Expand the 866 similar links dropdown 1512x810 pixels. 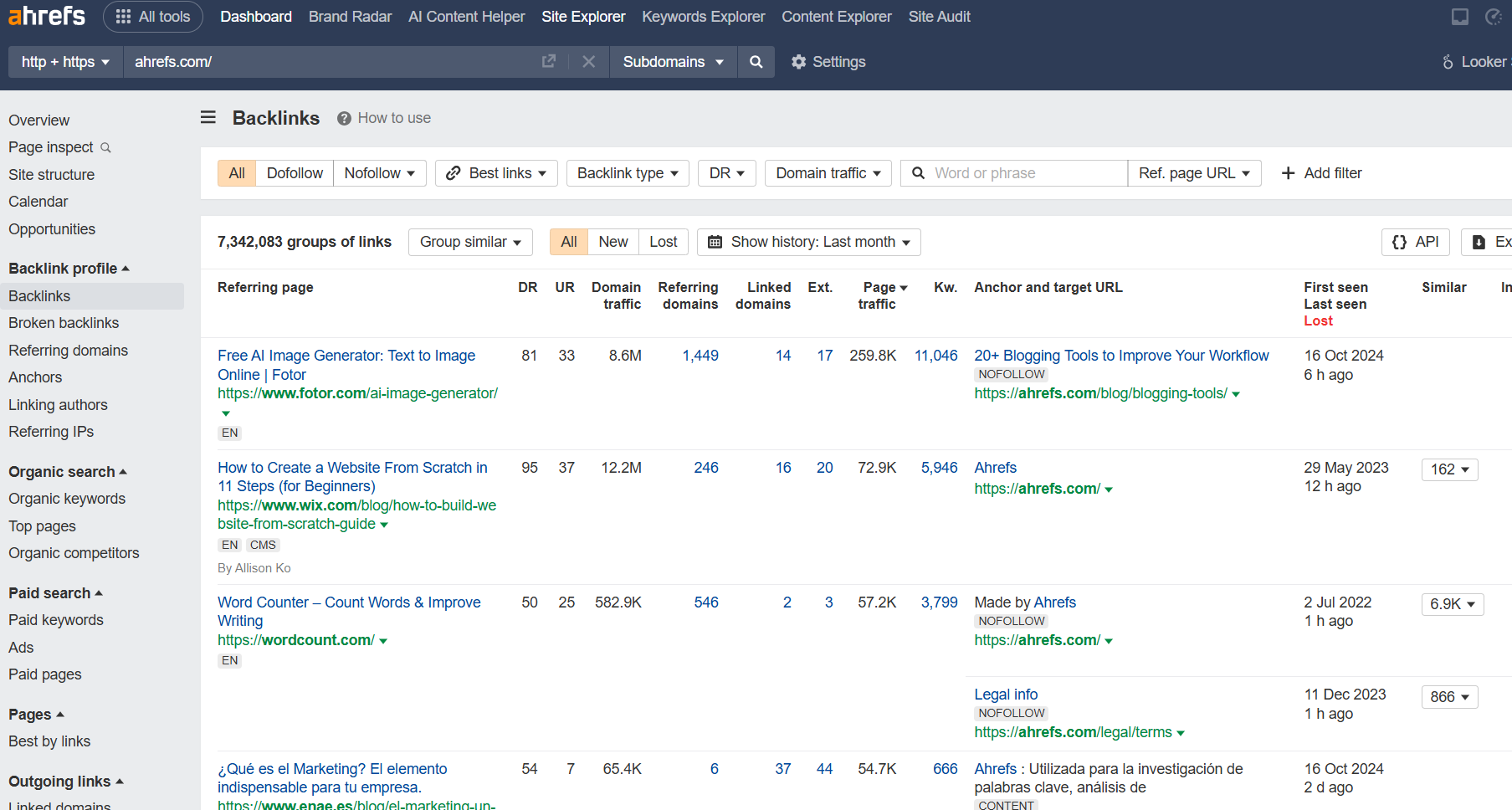pyautogui.click(x=1450, y=697)
